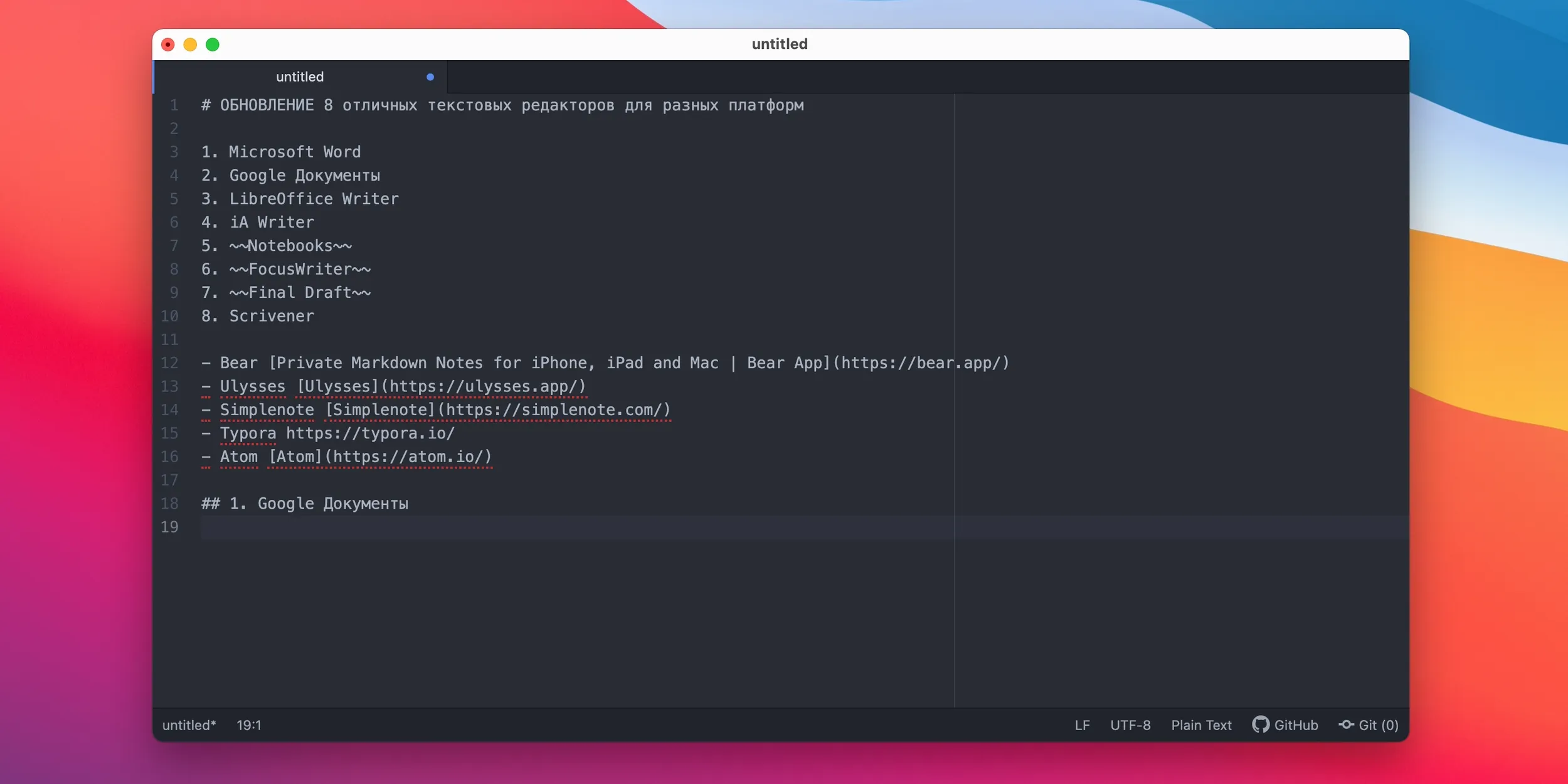Click the heading line 'ОБНОВЛЕНИЕ 8 отличных'
Image resolution: width=1568 pixels, height=784 pixels.
click(502, 105)
